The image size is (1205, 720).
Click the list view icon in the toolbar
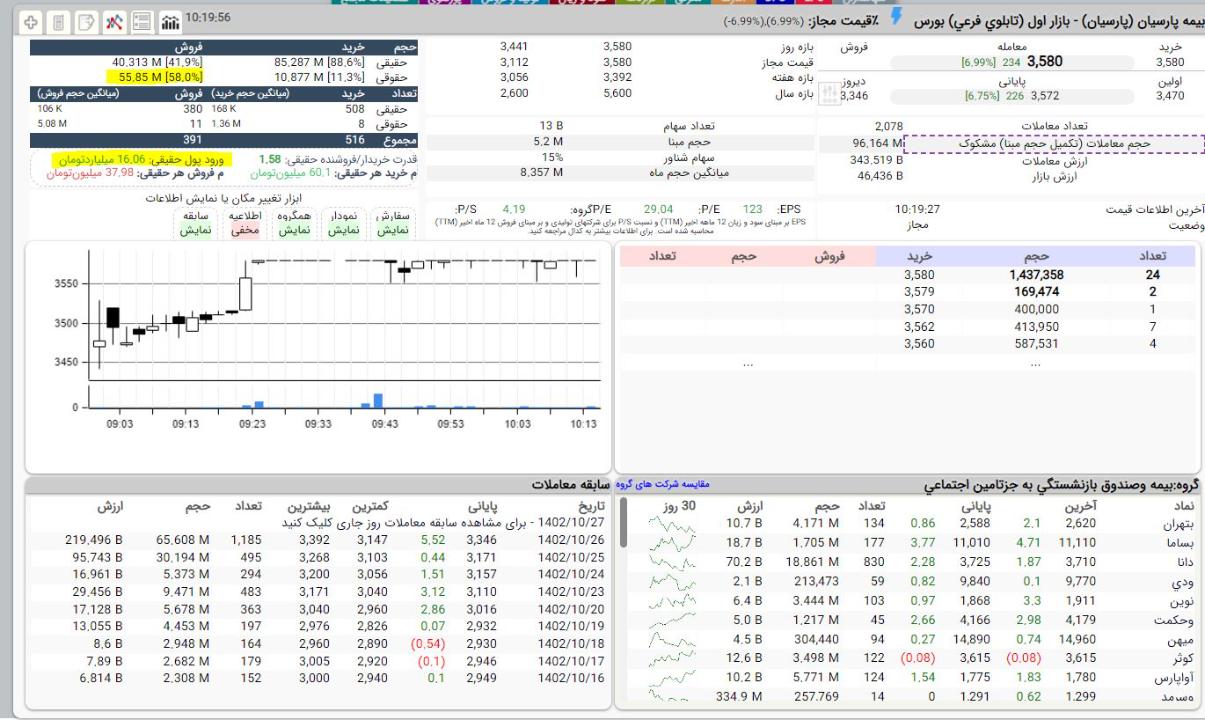click(142, 21)
